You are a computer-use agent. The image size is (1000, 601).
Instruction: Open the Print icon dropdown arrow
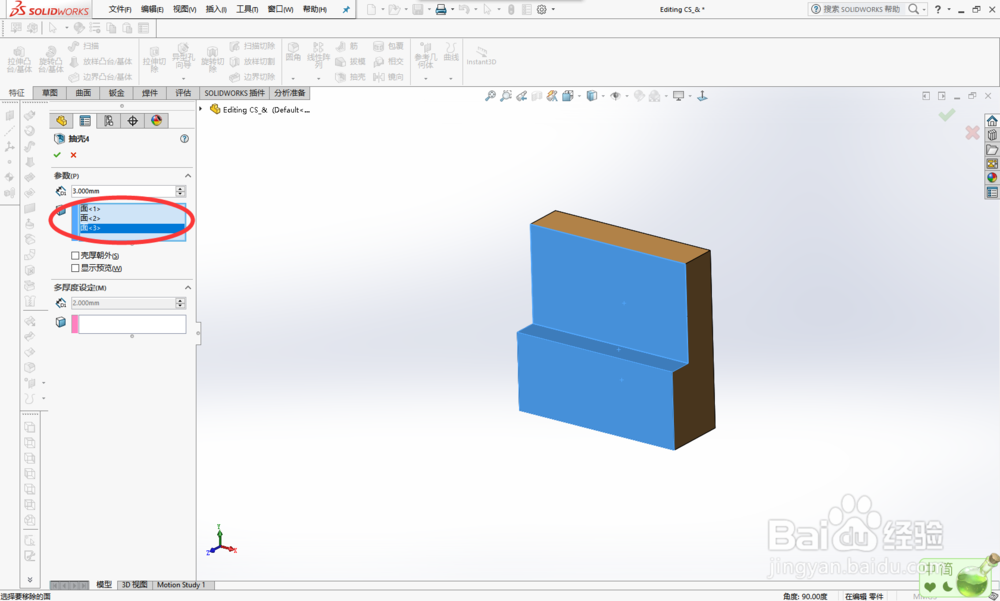point(452,10)
